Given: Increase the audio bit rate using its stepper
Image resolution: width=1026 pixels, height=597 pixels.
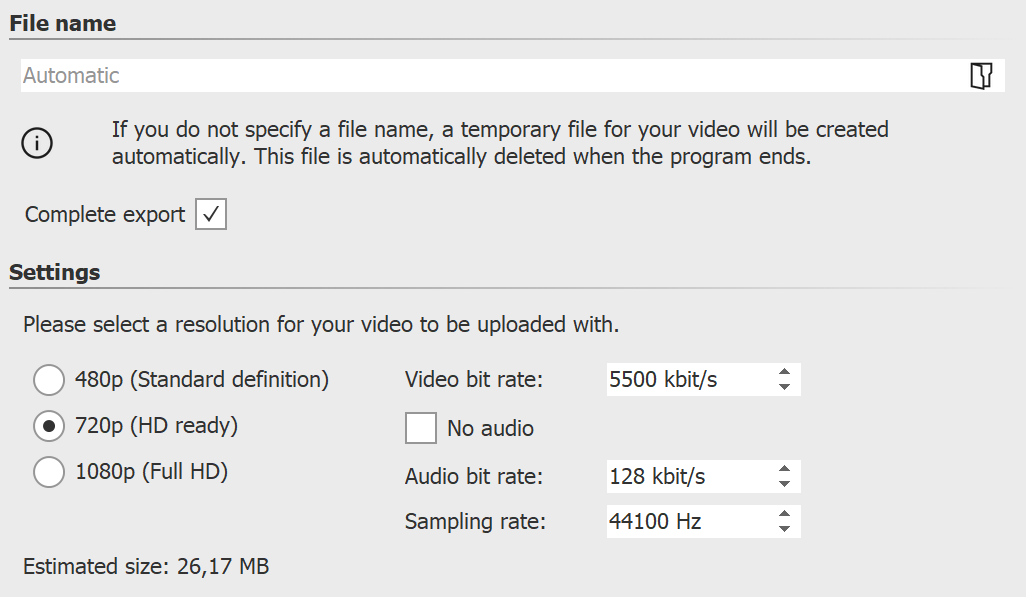Looking at the screenshot, I should tap(785, 470).
